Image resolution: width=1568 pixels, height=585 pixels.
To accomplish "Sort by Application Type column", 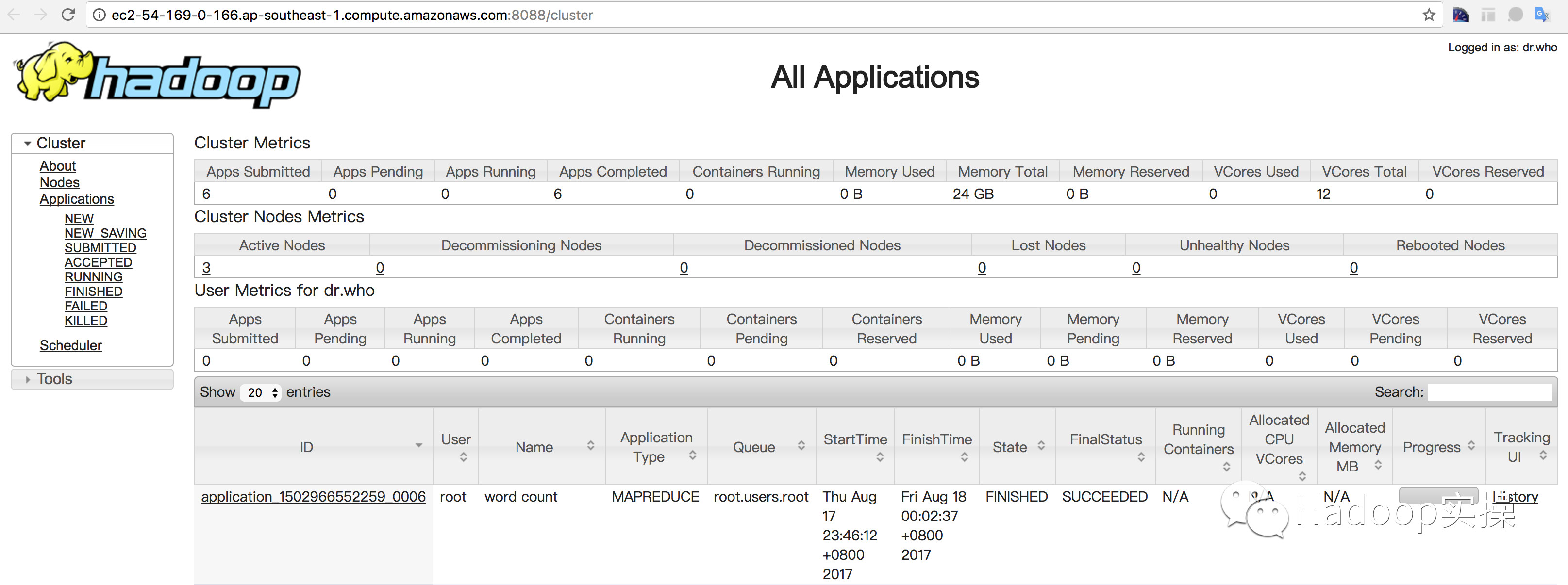I will click(x=656, y=447).
